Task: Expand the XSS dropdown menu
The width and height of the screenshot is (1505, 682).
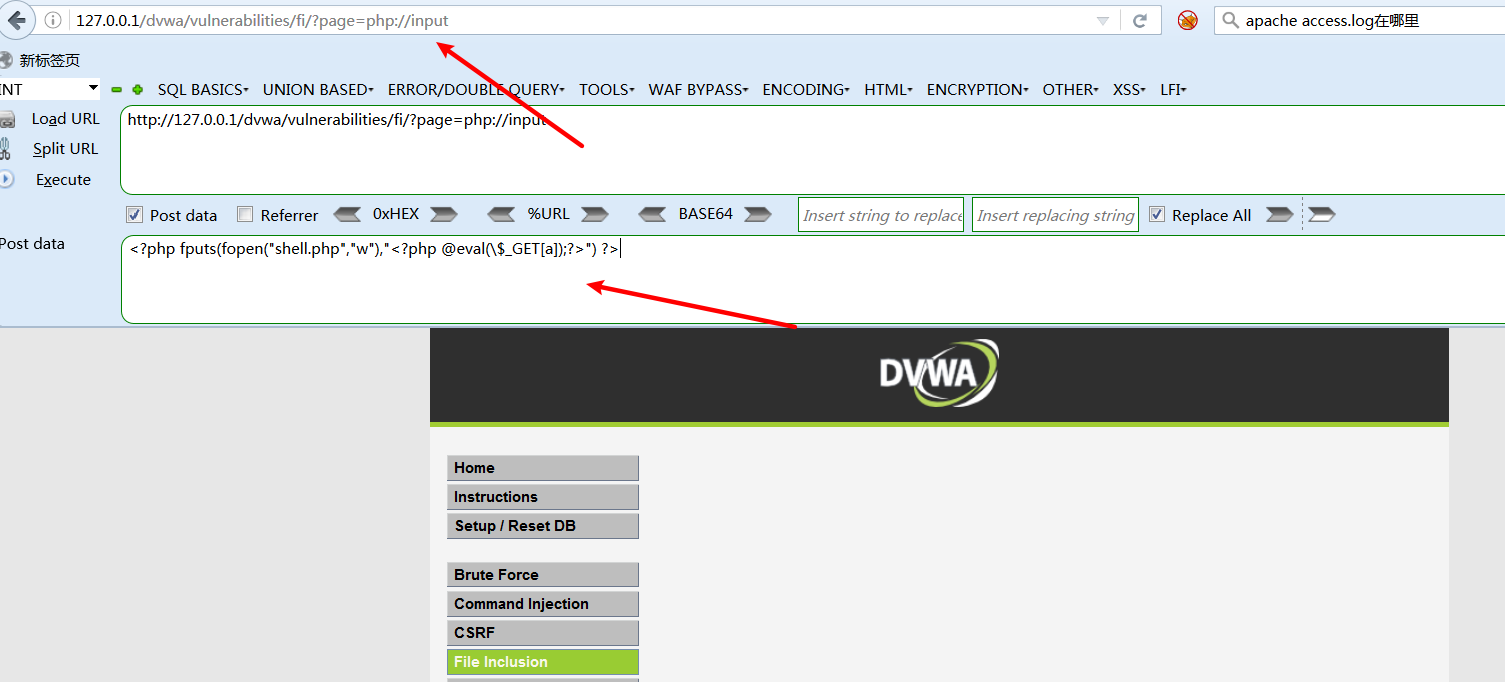Action: (1129, 90)
